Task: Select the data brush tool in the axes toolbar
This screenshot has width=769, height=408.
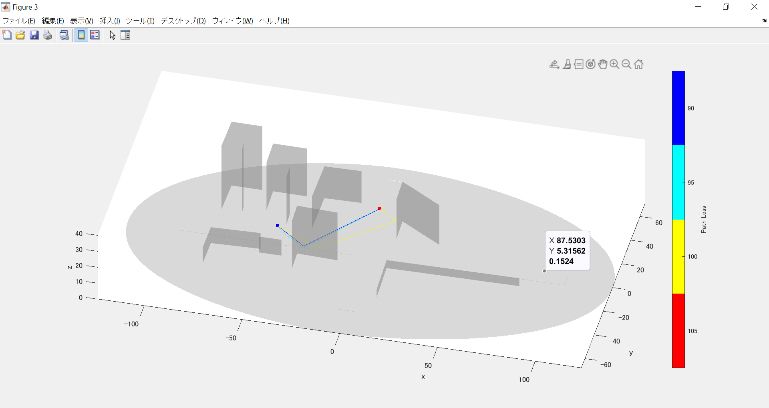Action: click(566, 64)
